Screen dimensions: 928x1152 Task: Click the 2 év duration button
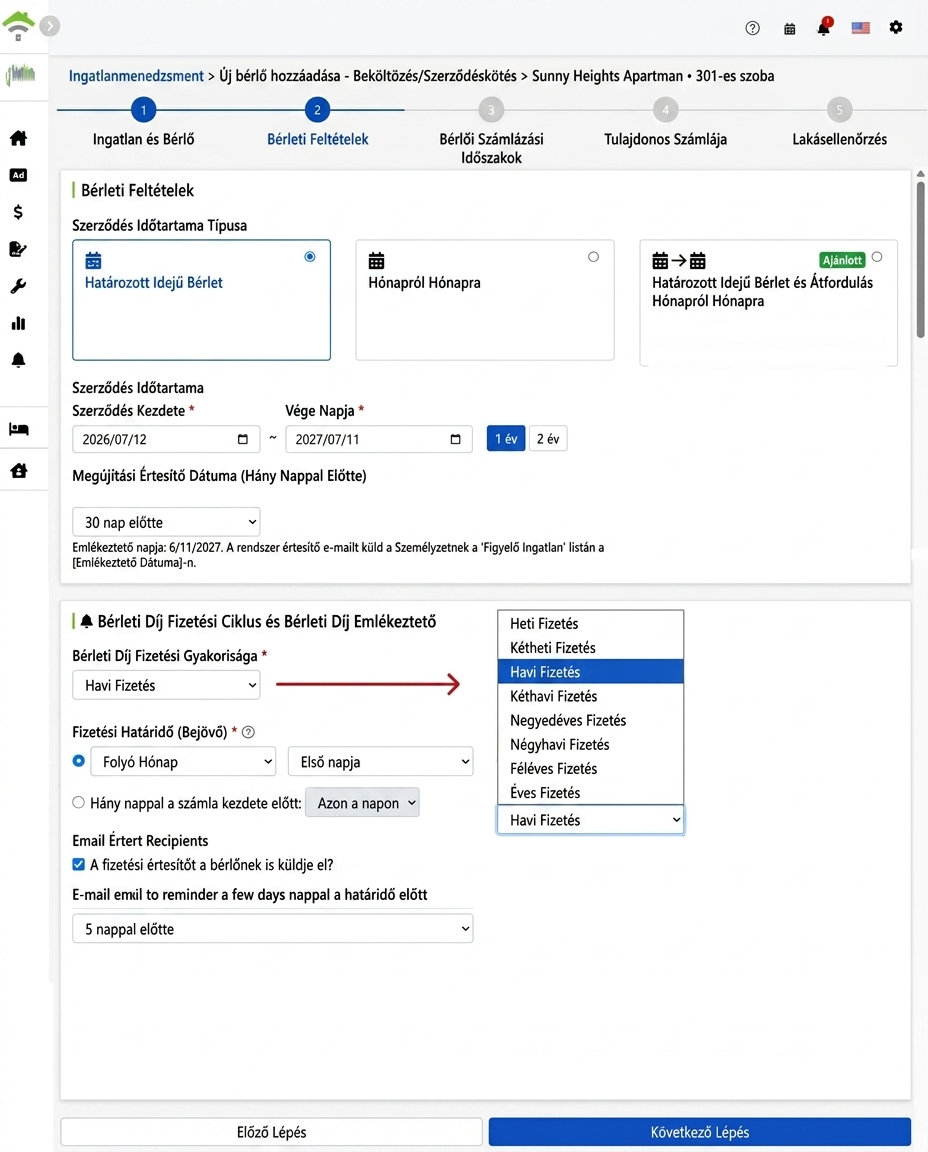(x=548, y=439)
